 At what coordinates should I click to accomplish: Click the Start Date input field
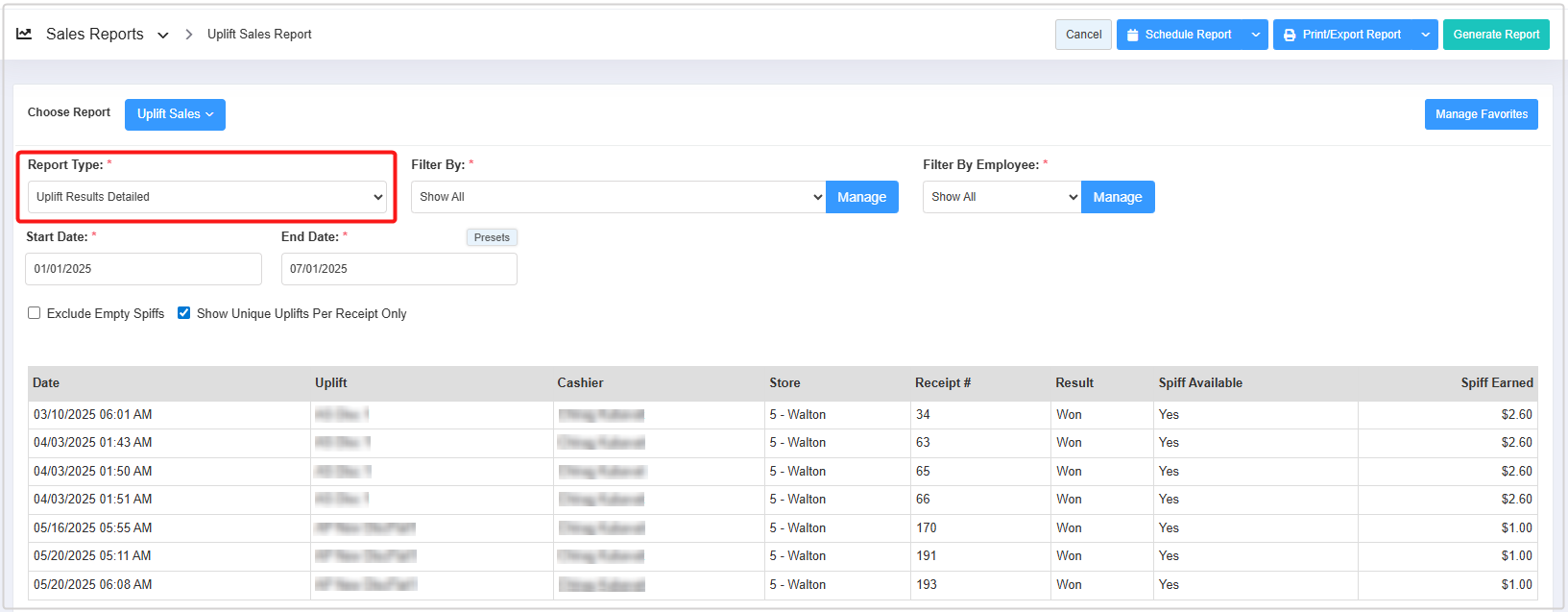(143, 269)
